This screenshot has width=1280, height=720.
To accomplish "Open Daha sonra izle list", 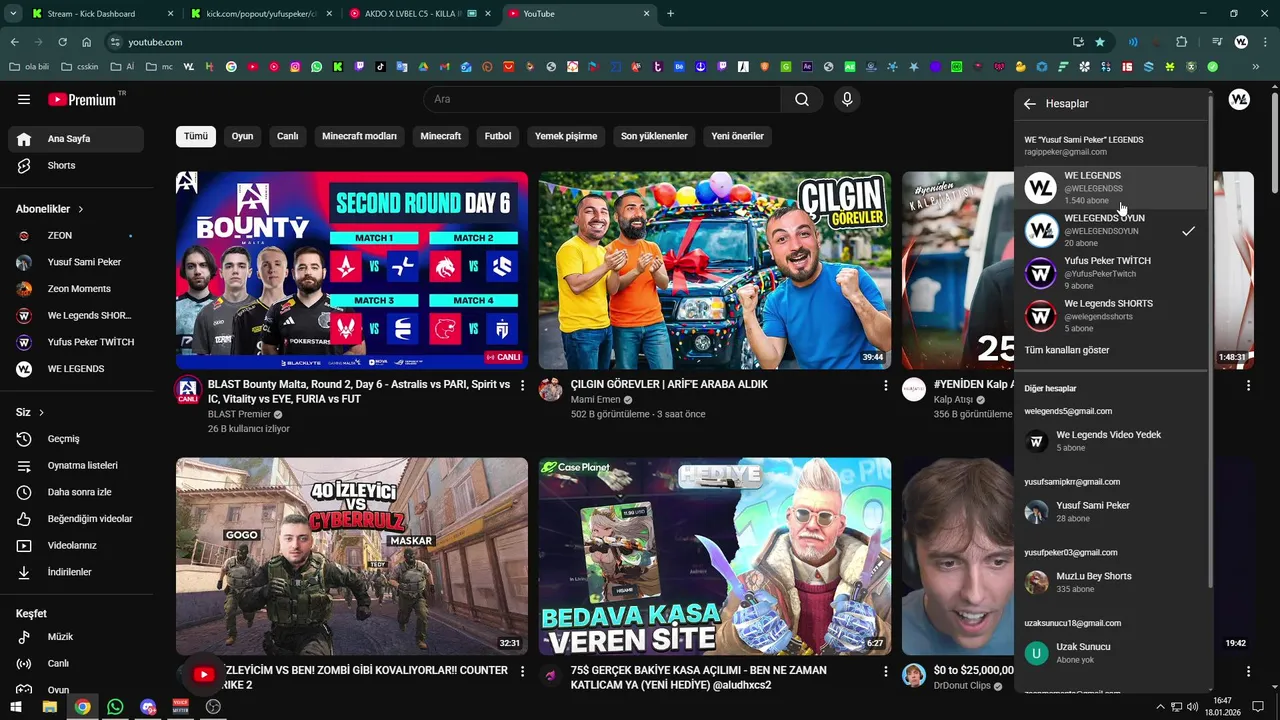I will [x=76, y=492].
